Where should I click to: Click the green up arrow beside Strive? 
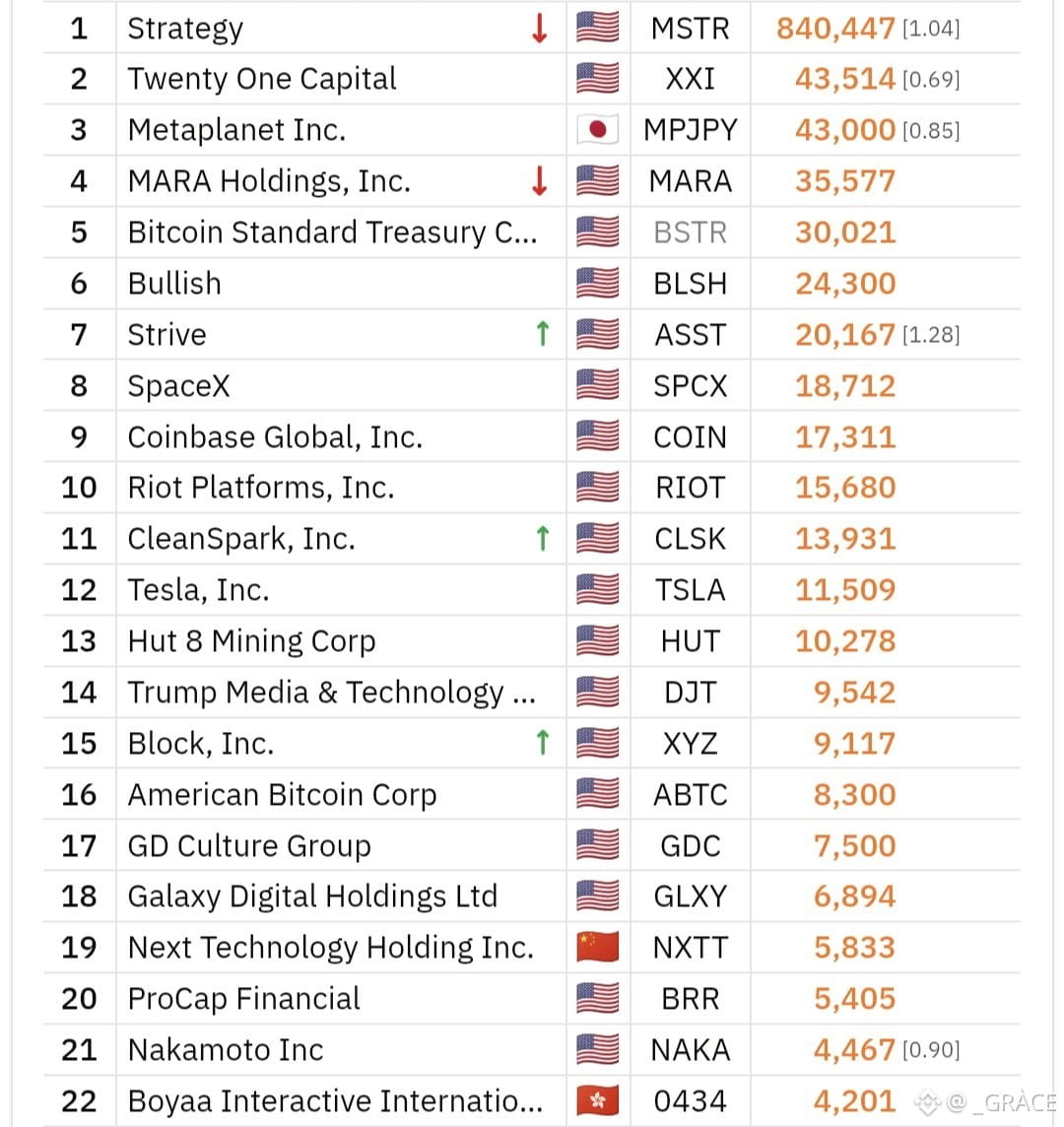(543, 334)
